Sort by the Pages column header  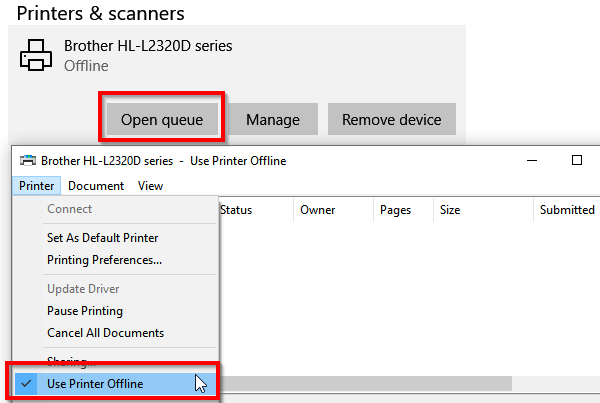click(403, 210)
